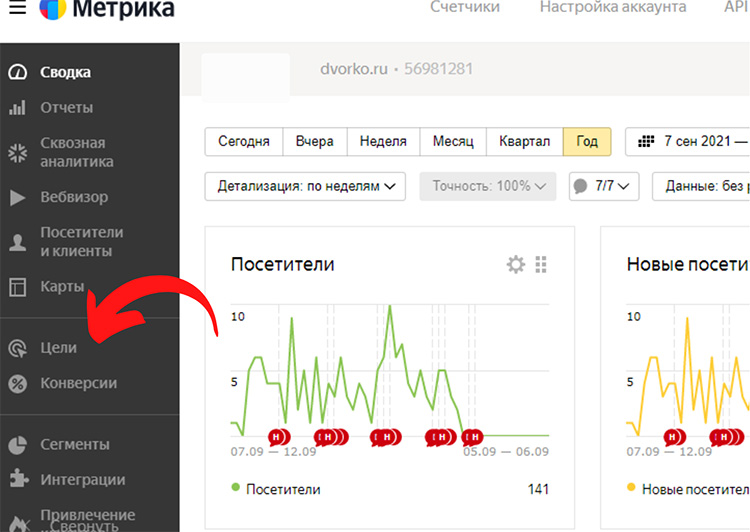Select the Год period tab
This screenshot has height=532, width=750.
coord(587,142)
